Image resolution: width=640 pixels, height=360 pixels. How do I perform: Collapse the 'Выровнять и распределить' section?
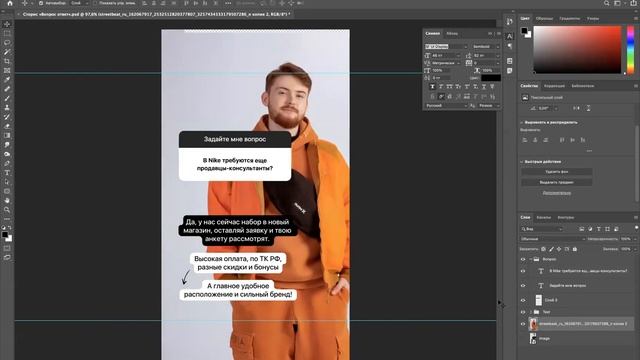[x=522, y=122]
